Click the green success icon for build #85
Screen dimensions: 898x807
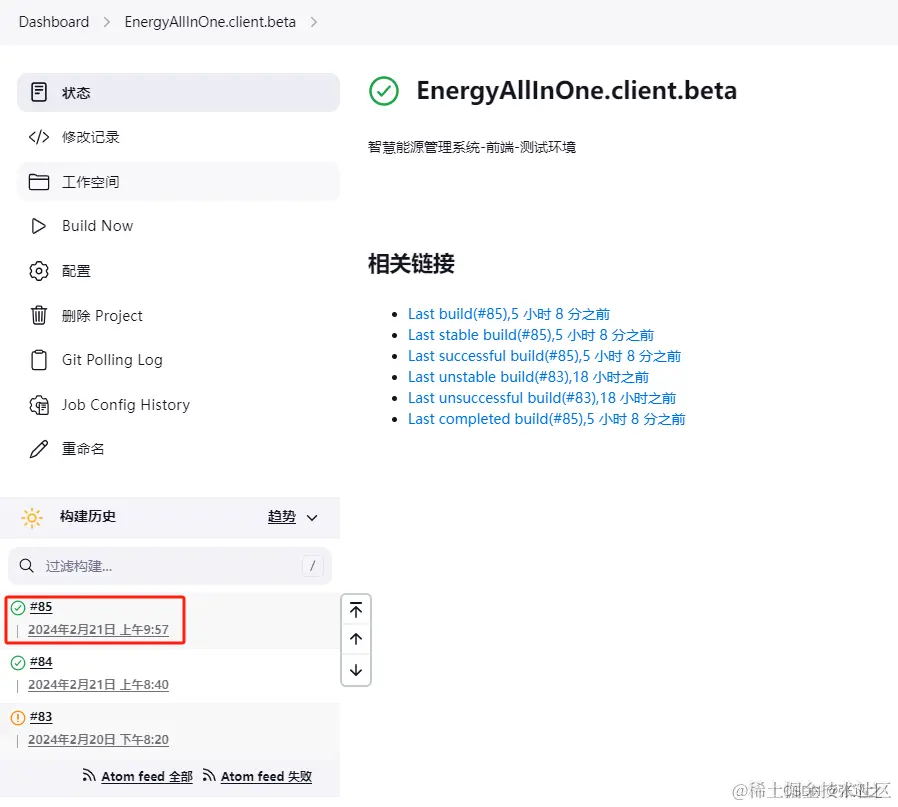[18, 608]
